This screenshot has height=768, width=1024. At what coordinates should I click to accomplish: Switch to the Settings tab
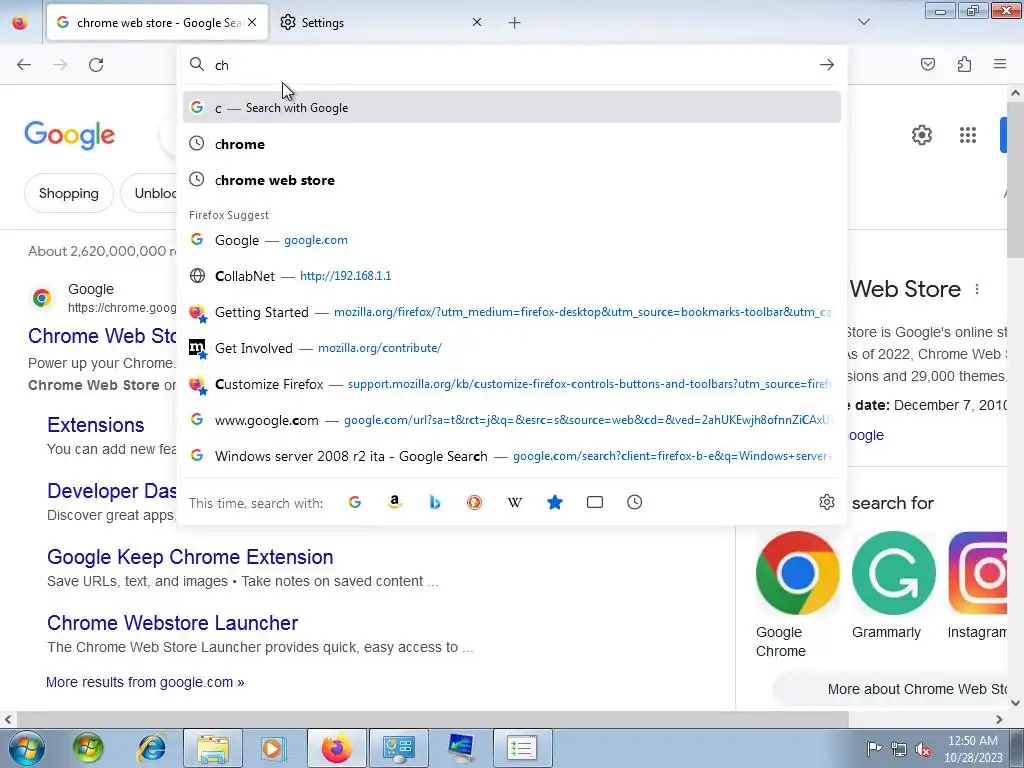coord(382,22)
